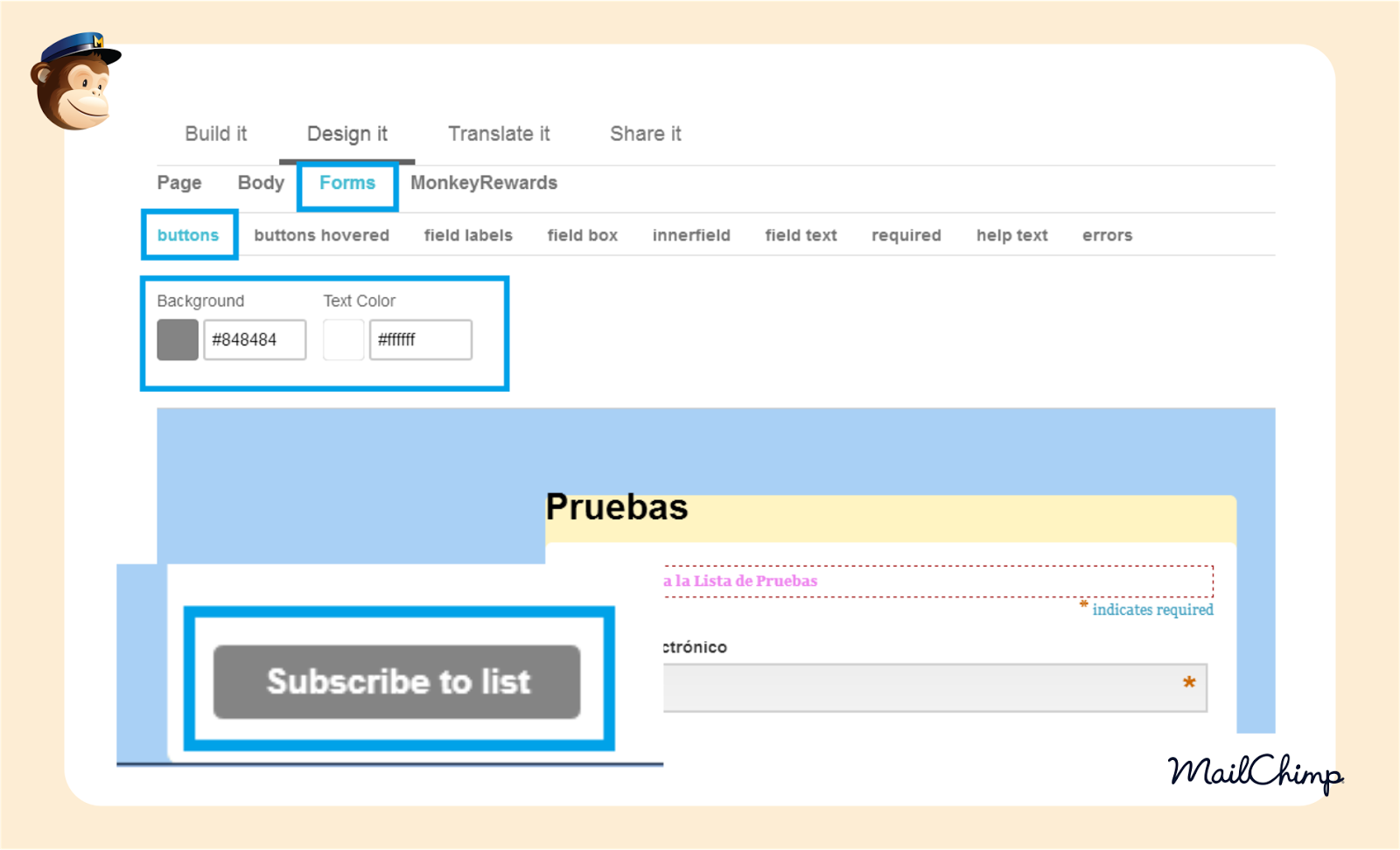Select the buttons style option

coord(188,235)
